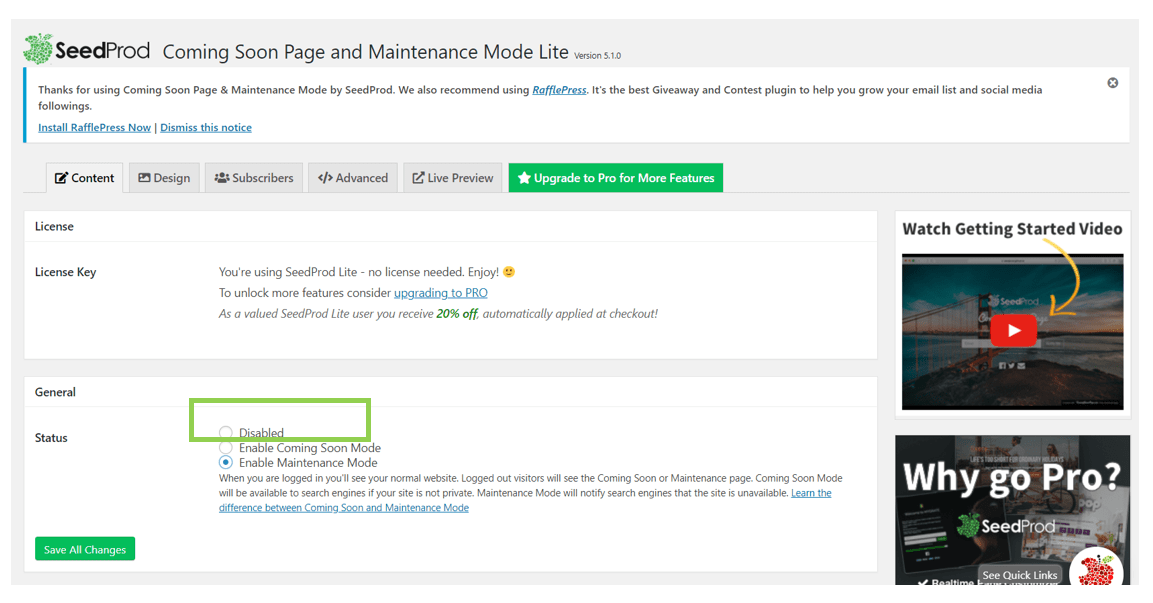Screen dimensions: 1153x603
Task: Go to the Advanced tab
Action: (353, 178)
